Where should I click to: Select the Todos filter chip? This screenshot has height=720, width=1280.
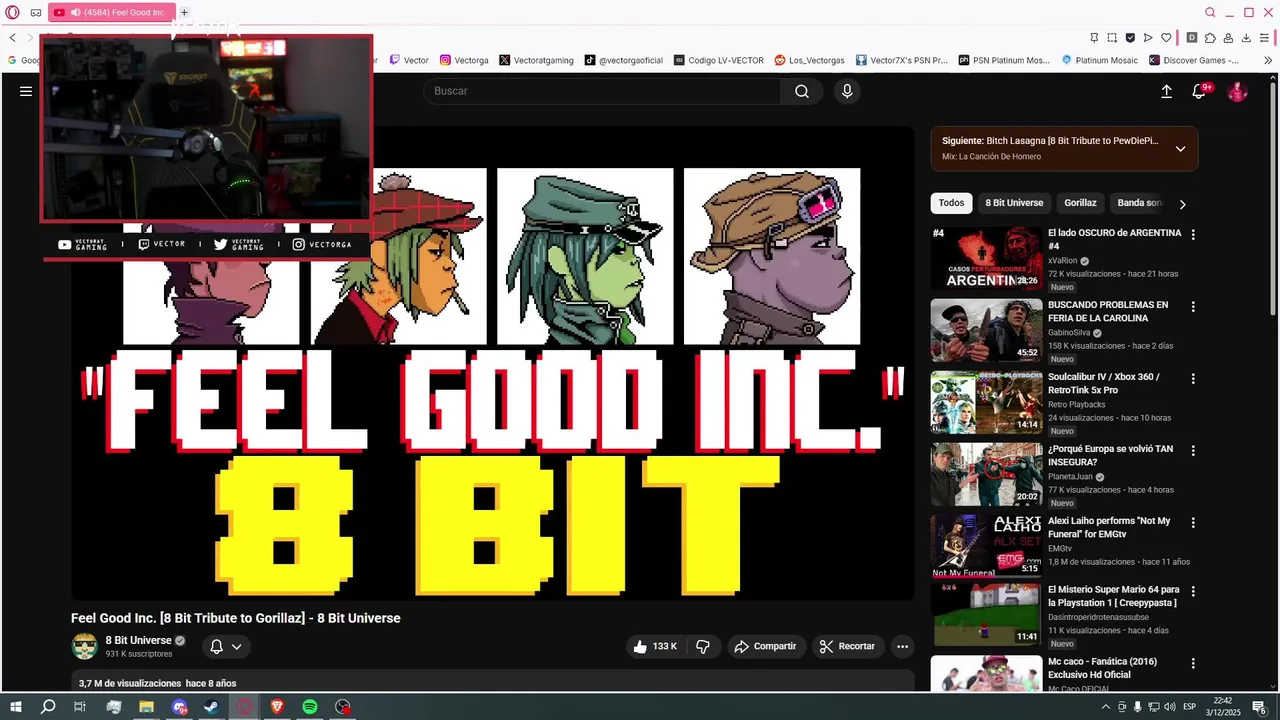tap(951, 203)
